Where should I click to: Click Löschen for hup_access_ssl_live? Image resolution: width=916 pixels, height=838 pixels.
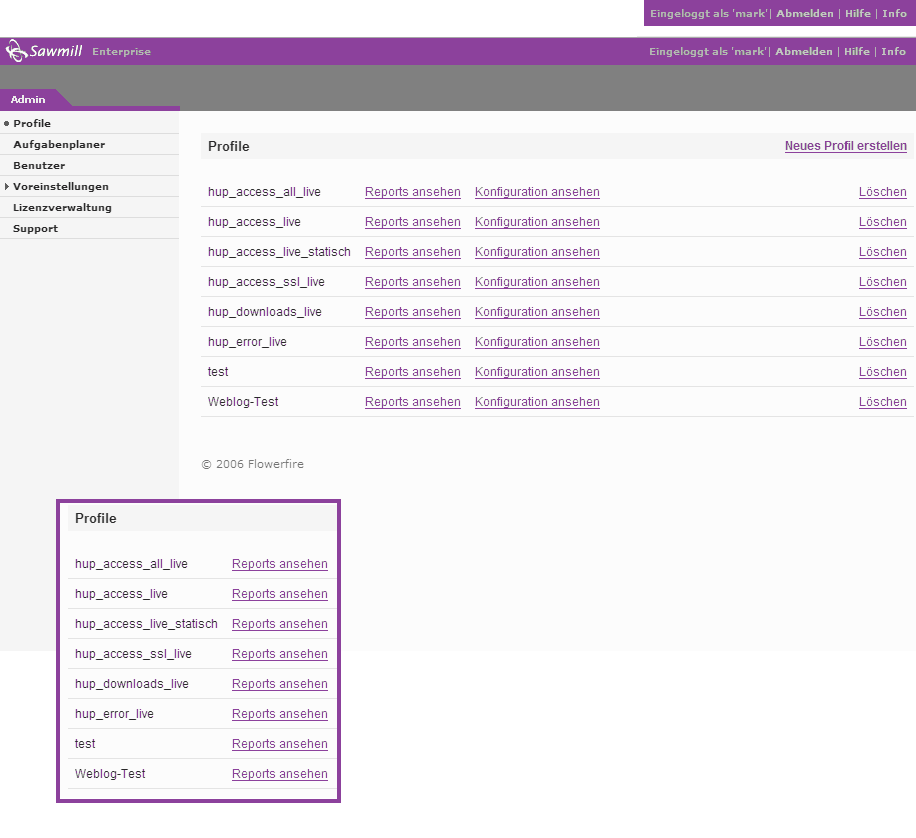coord(882,282)
